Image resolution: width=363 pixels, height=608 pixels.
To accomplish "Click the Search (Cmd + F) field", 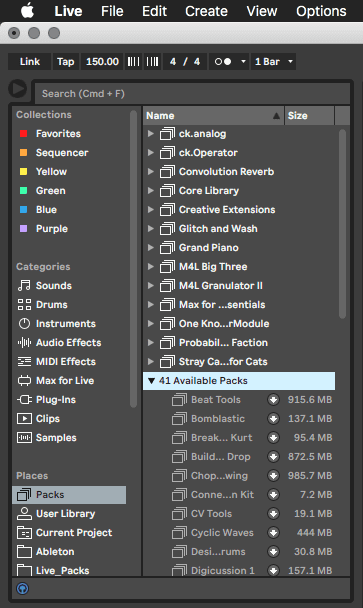I will coord(192,94).
